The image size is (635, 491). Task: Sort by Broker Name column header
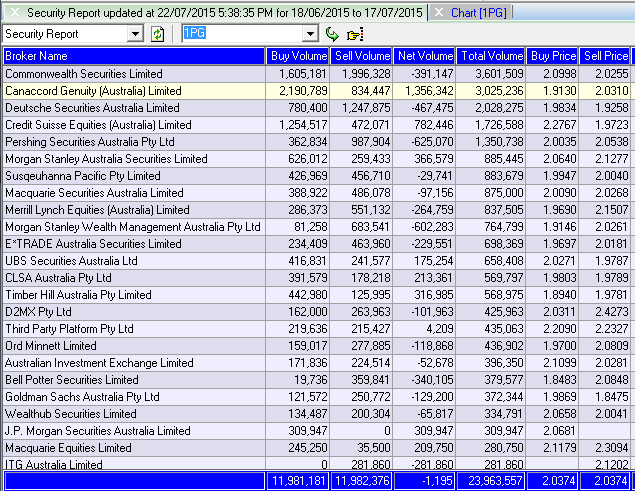[134, 56]
